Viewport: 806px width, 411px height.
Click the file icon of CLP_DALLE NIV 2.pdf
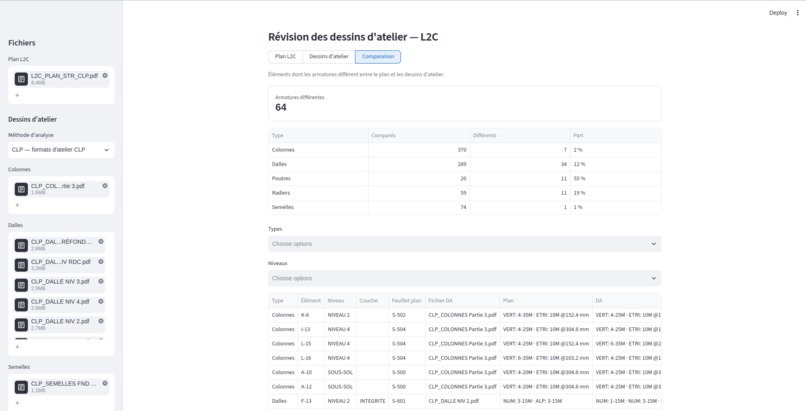[21, 325]
